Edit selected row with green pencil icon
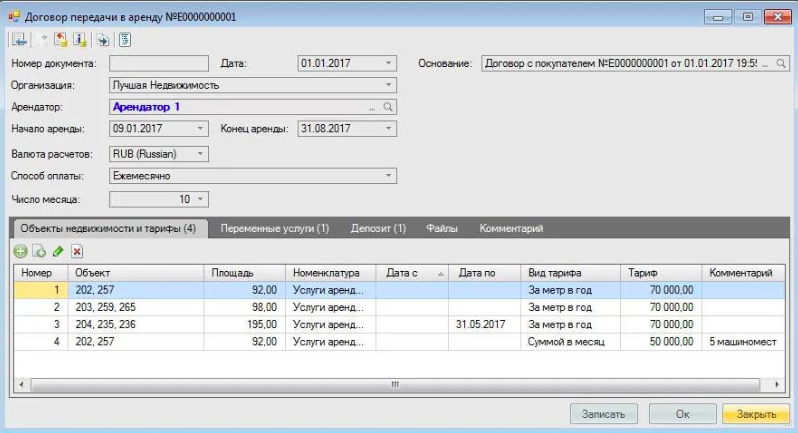Screen dimensions: 798x433 click(58, 251)
